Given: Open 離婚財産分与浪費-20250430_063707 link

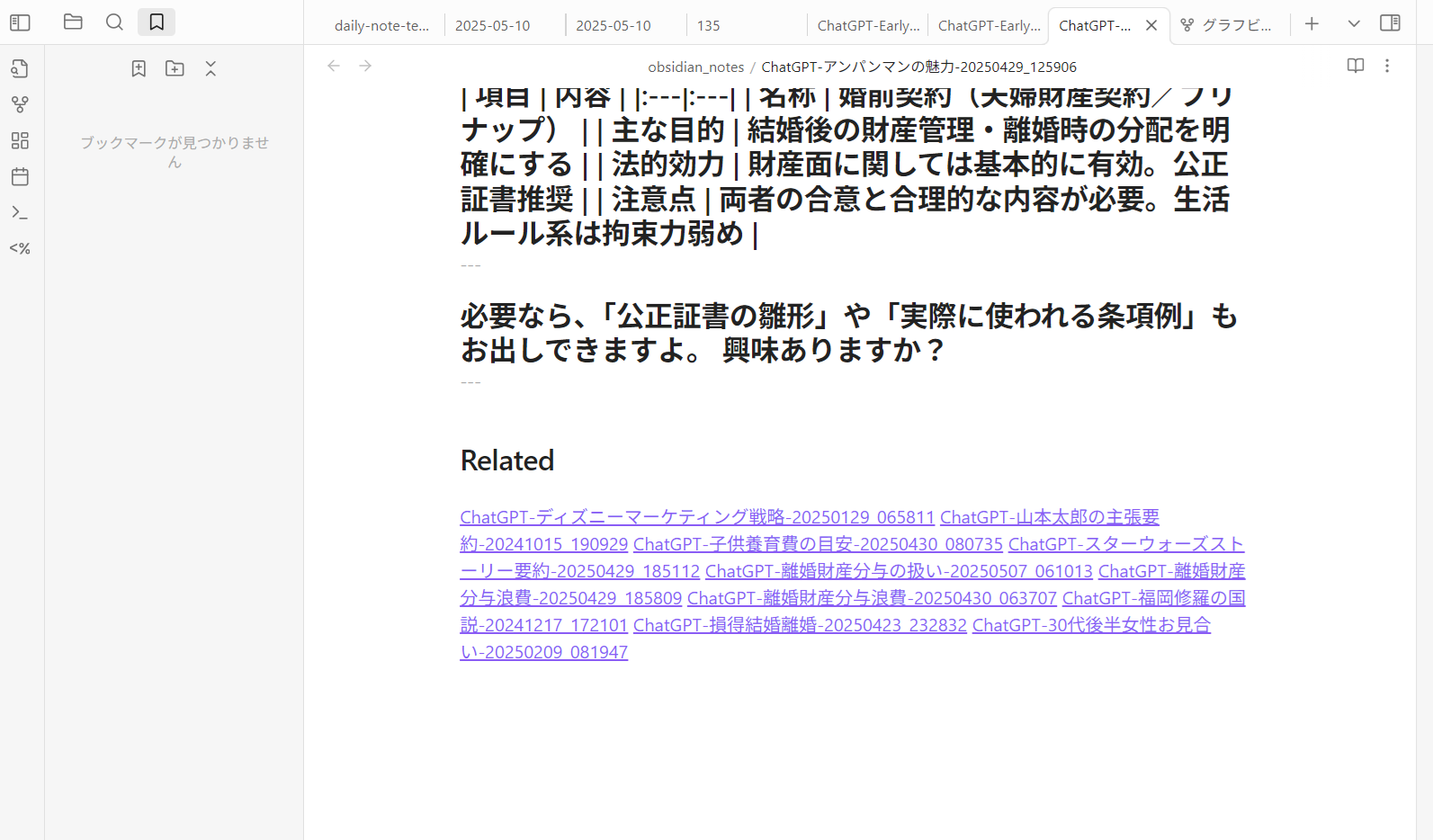Looking at the screenshot, I should 872,598.
